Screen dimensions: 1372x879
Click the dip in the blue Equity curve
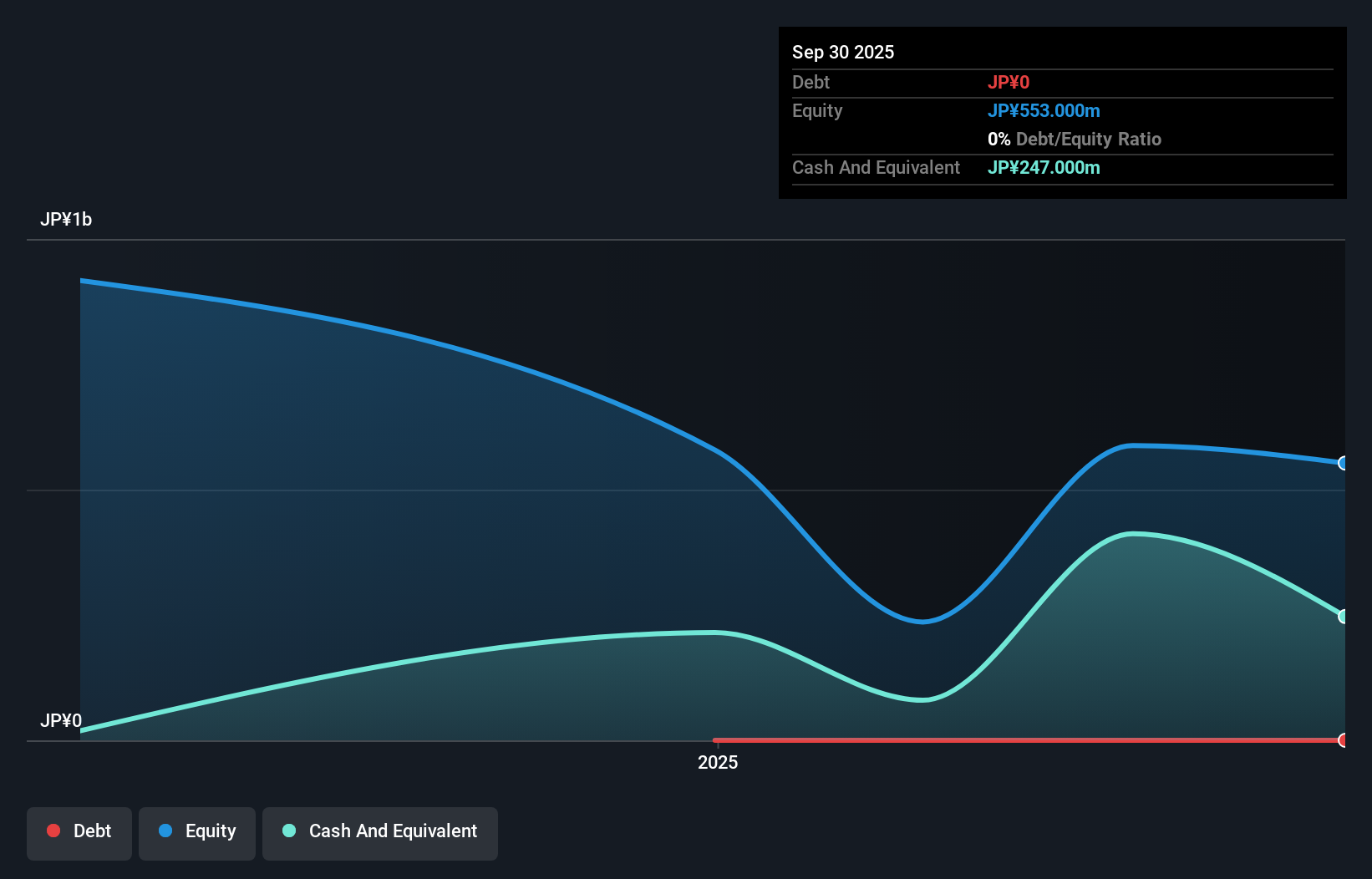tap(922, 622)
